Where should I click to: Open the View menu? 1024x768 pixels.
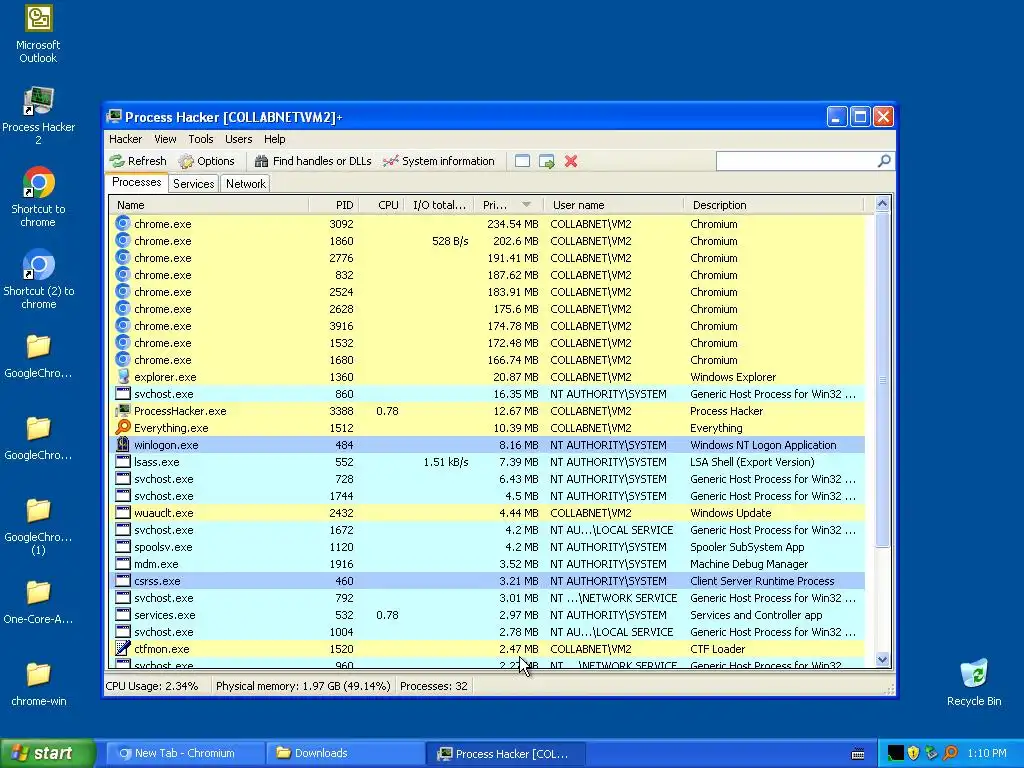(x=165, y=139)
